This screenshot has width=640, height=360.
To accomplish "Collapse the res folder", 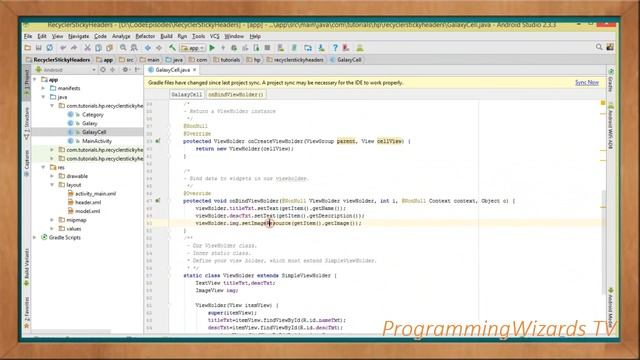I will point(44,167).
